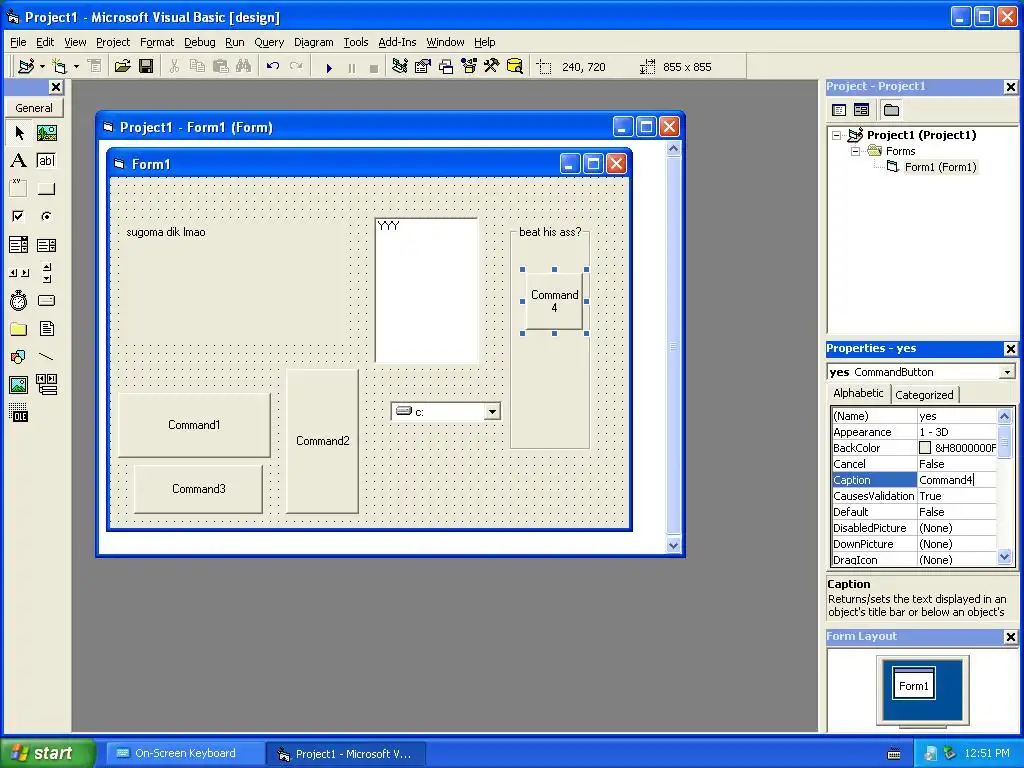Image resolution: width=1024 pixels, height=768 pixels.
Task: Open the Project menu
Action: coord(113,42)
